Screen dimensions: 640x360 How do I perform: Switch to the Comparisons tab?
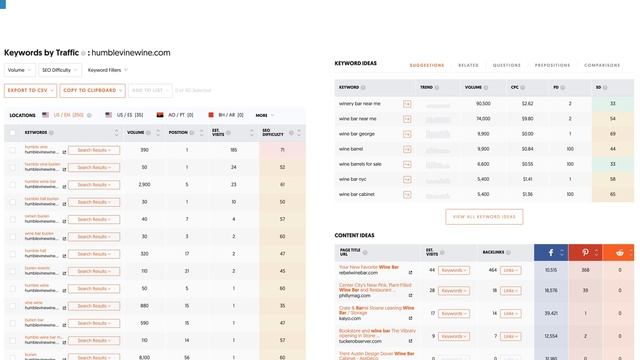pyautogui.click(x=602, y=65)
